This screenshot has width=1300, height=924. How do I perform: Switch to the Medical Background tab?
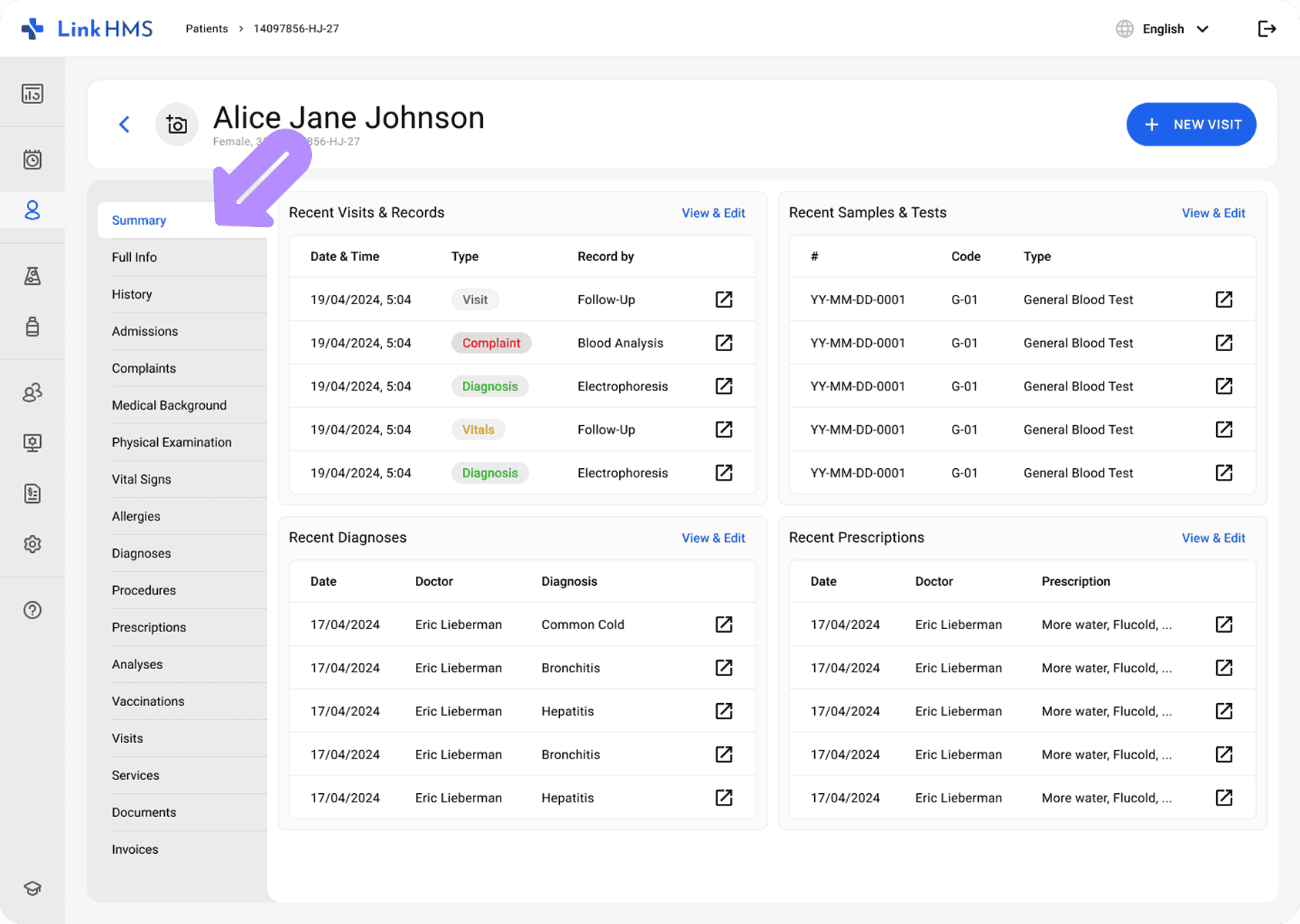(169, 405)
